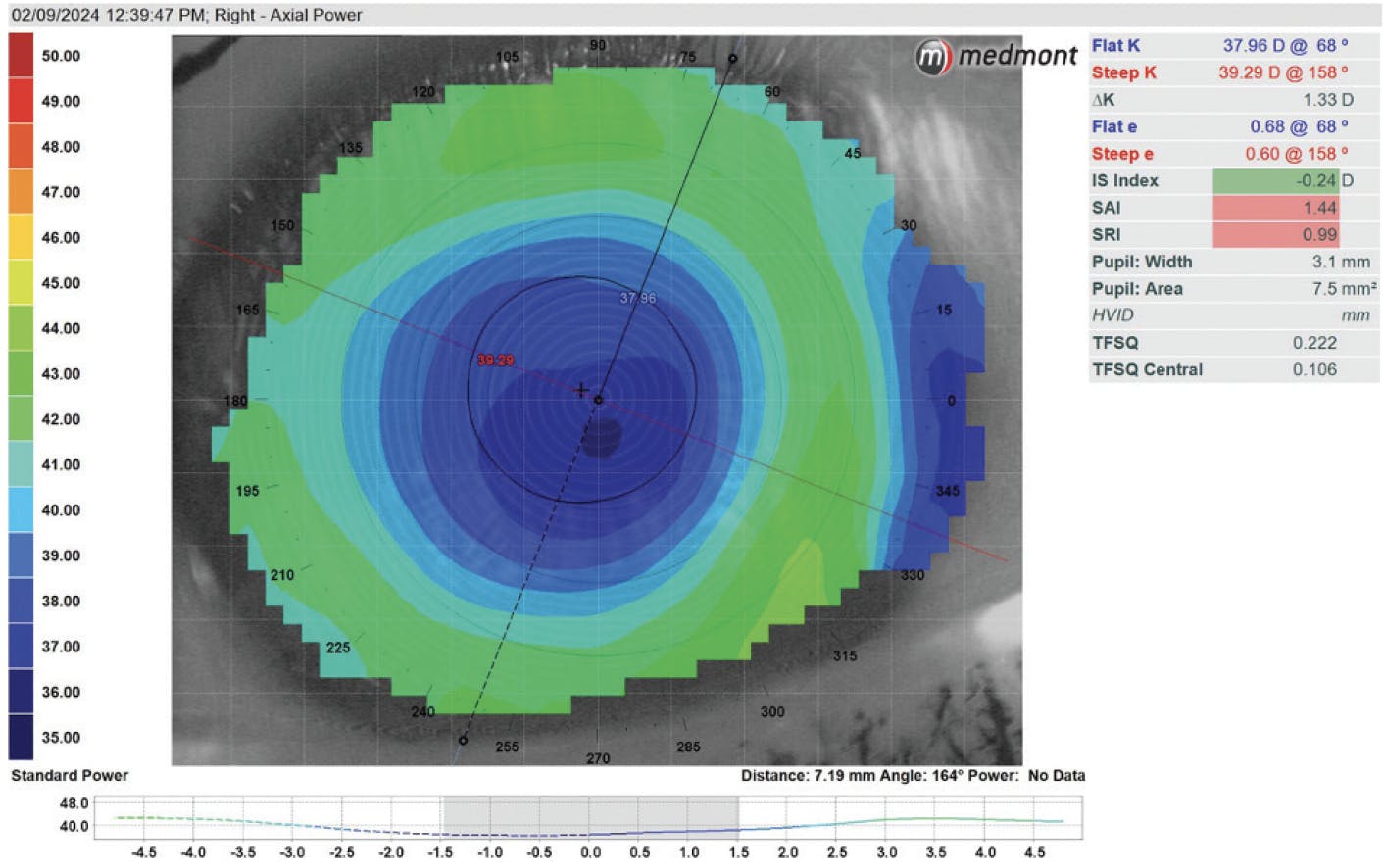Click the Flat K value row
This screenshot has height=868, width=1384.
1233,46
